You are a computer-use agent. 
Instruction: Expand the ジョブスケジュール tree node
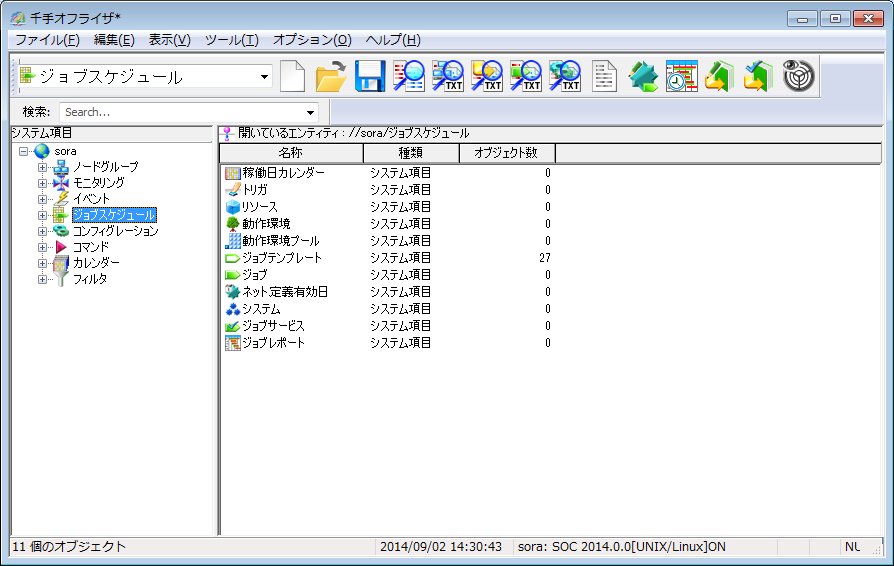42,215
